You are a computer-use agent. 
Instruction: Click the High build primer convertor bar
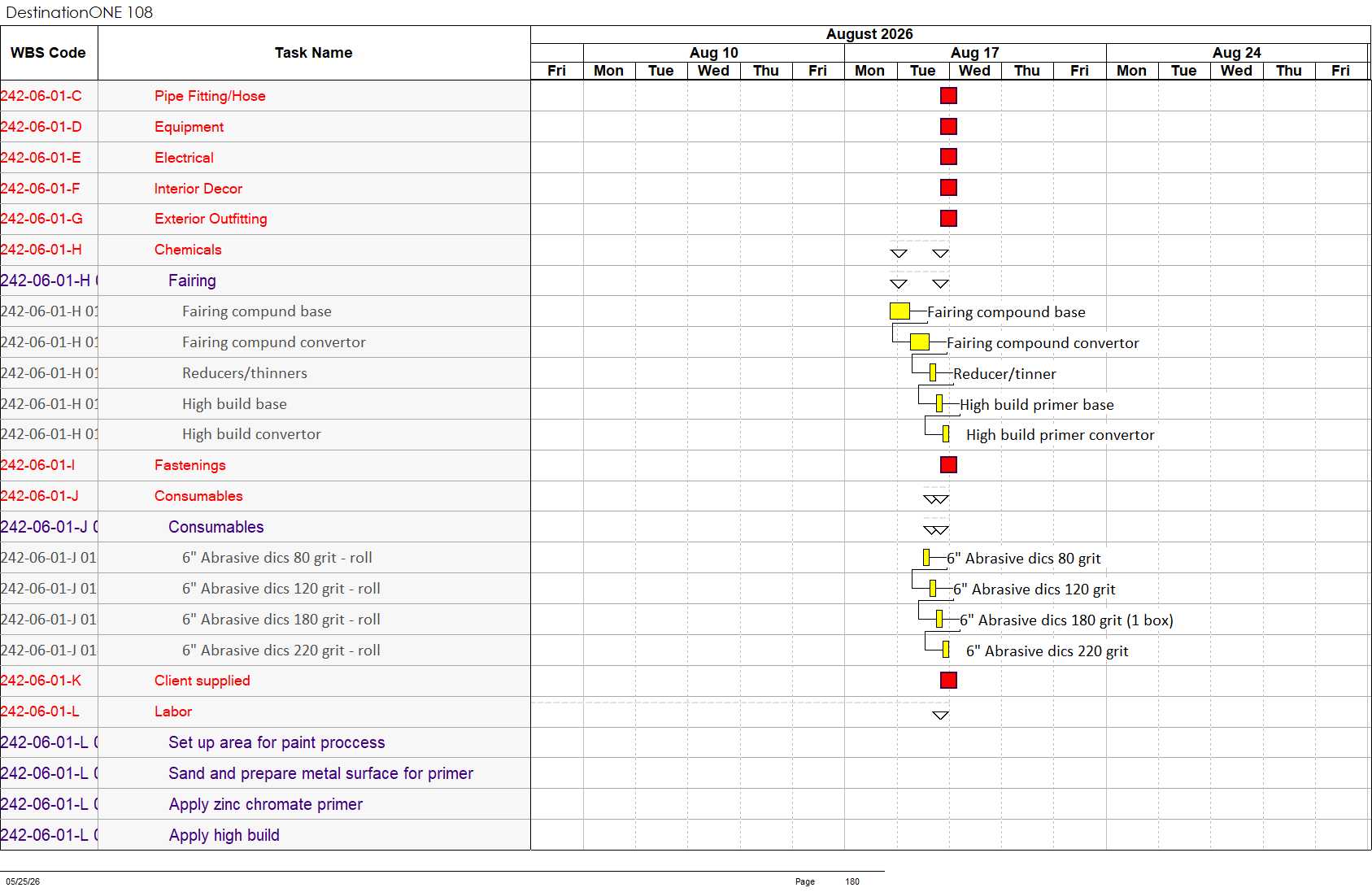click(946, 433)
